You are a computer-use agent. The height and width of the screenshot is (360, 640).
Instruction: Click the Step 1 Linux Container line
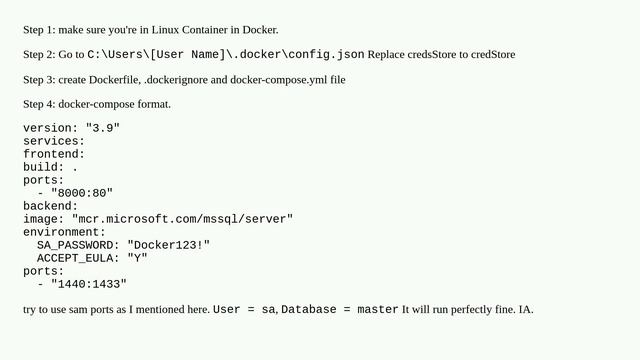(x=151, y=30)
